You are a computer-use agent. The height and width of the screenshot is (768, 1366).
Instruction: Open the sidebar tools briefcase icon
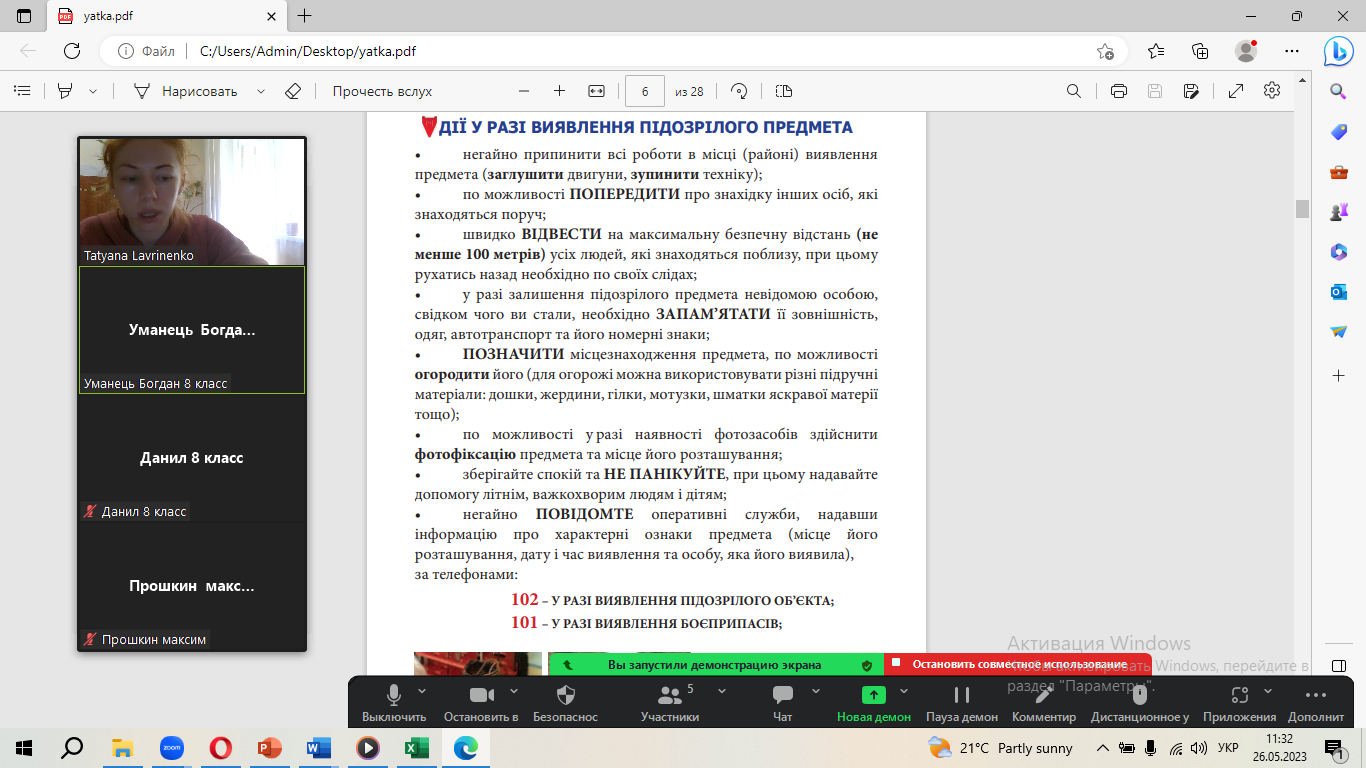[1339, 172]
